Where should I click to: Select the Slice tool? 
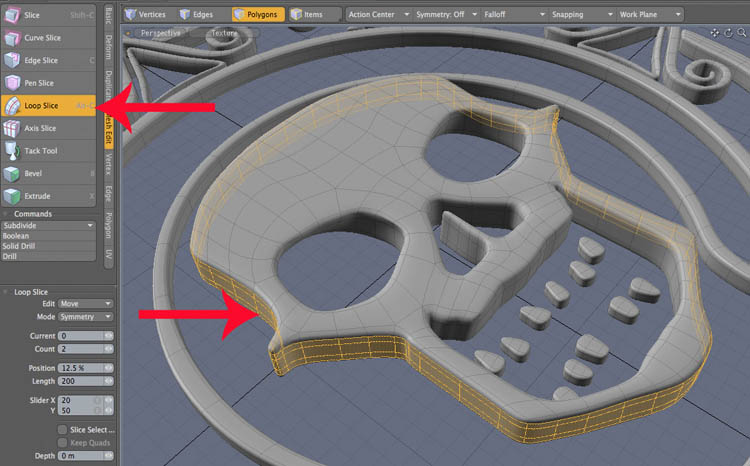pyautogui.click(x=48, y=15)
